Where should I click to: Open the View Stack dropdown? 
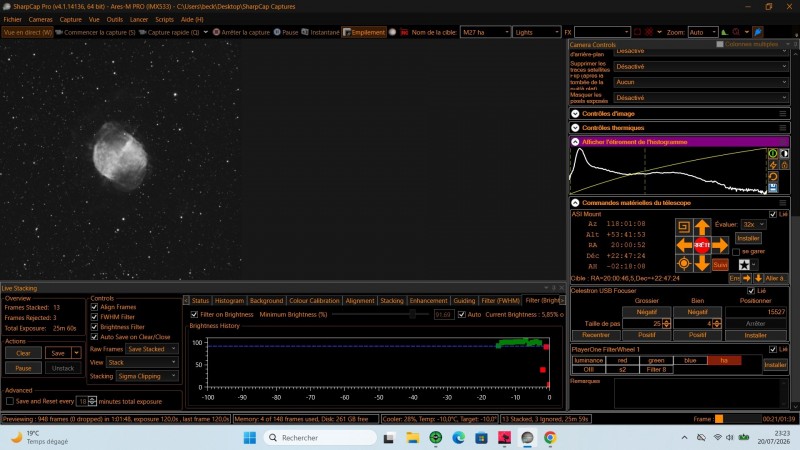142,362
